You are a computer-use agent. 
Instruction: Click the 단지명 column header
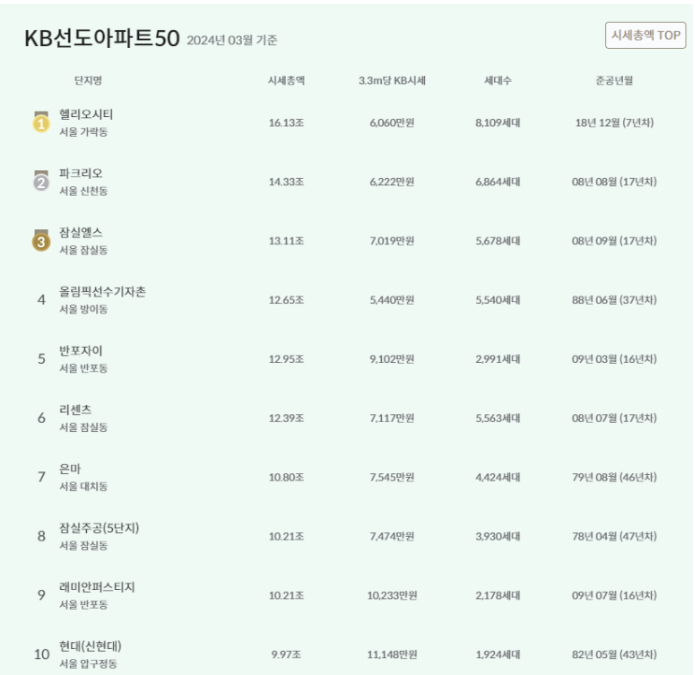88,81
